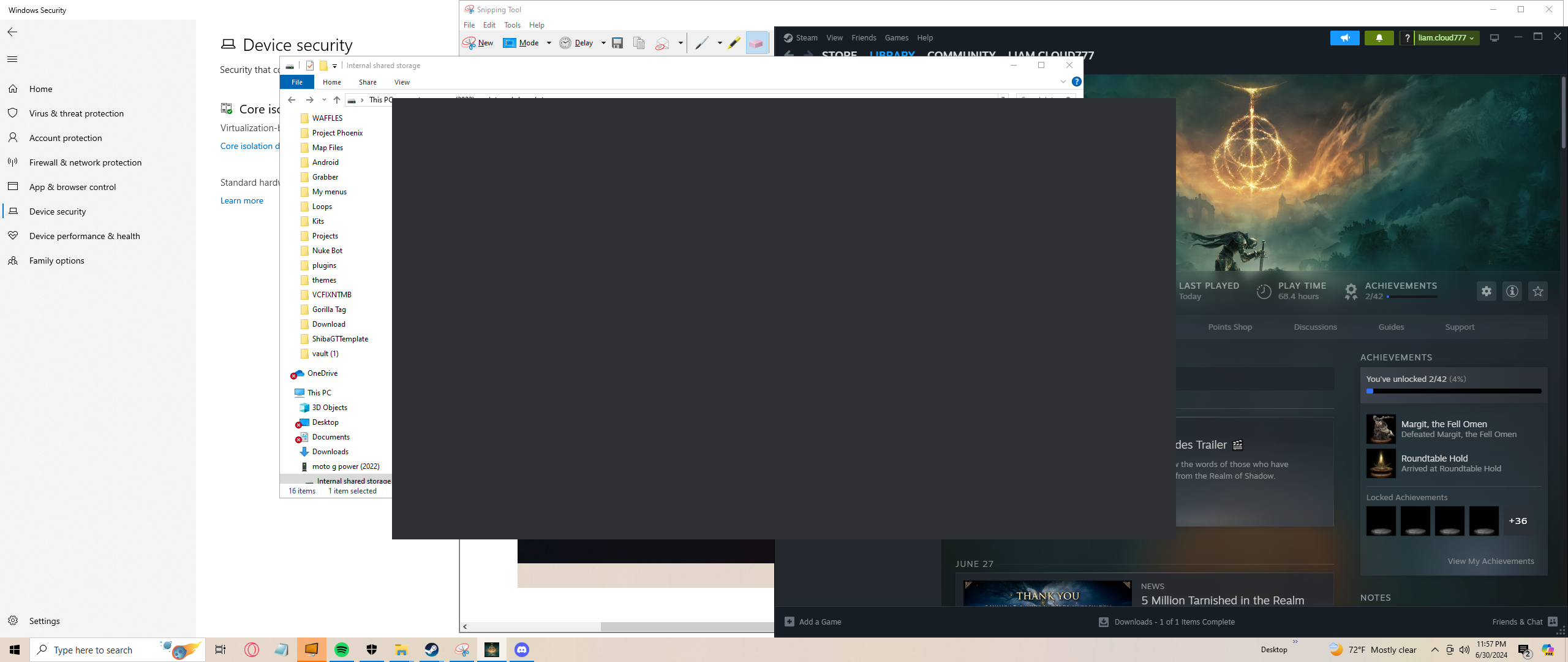
Task: Open the Games menu in Steam
Action: 897,38
